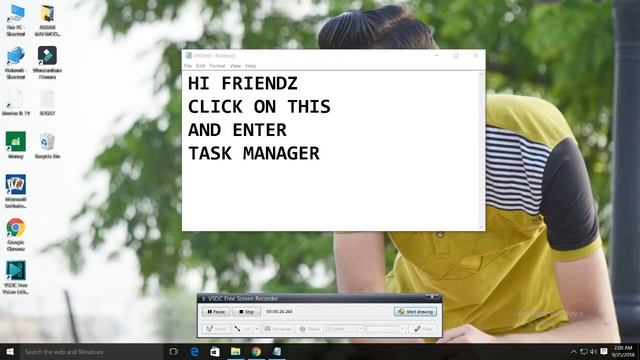The image size is (640, 360).
Task: Select the Line drawing tool
Action: coord(242,329)
